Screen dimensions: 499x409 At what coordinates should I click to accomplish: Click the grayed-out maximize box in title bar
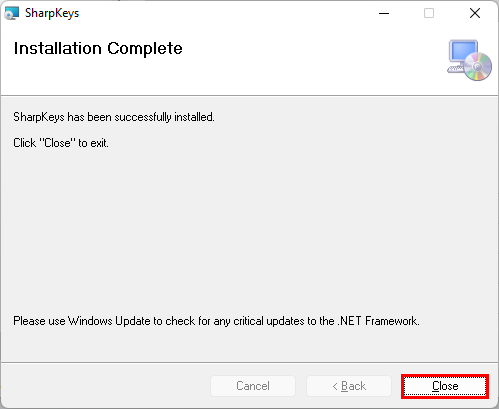point(429,13)
